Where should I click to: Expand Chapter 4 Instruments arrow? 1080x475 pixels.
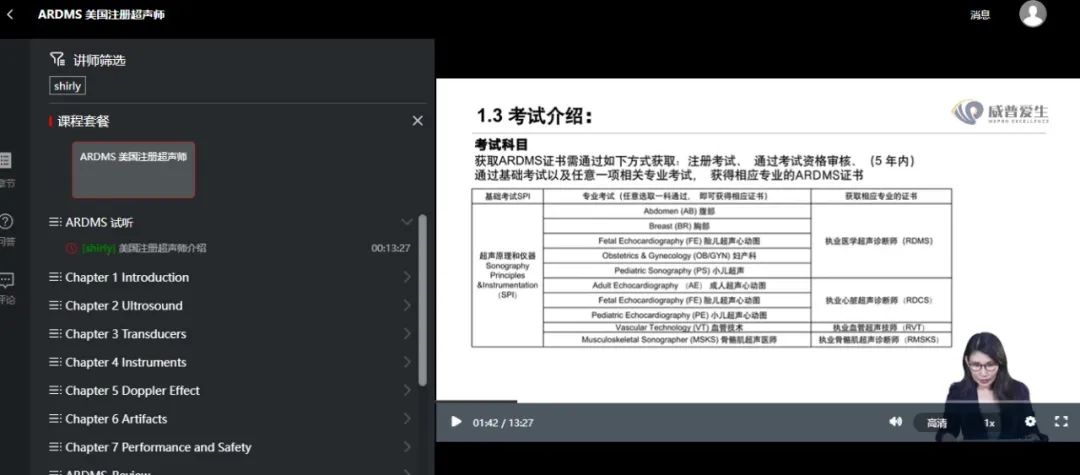(407, 362)
